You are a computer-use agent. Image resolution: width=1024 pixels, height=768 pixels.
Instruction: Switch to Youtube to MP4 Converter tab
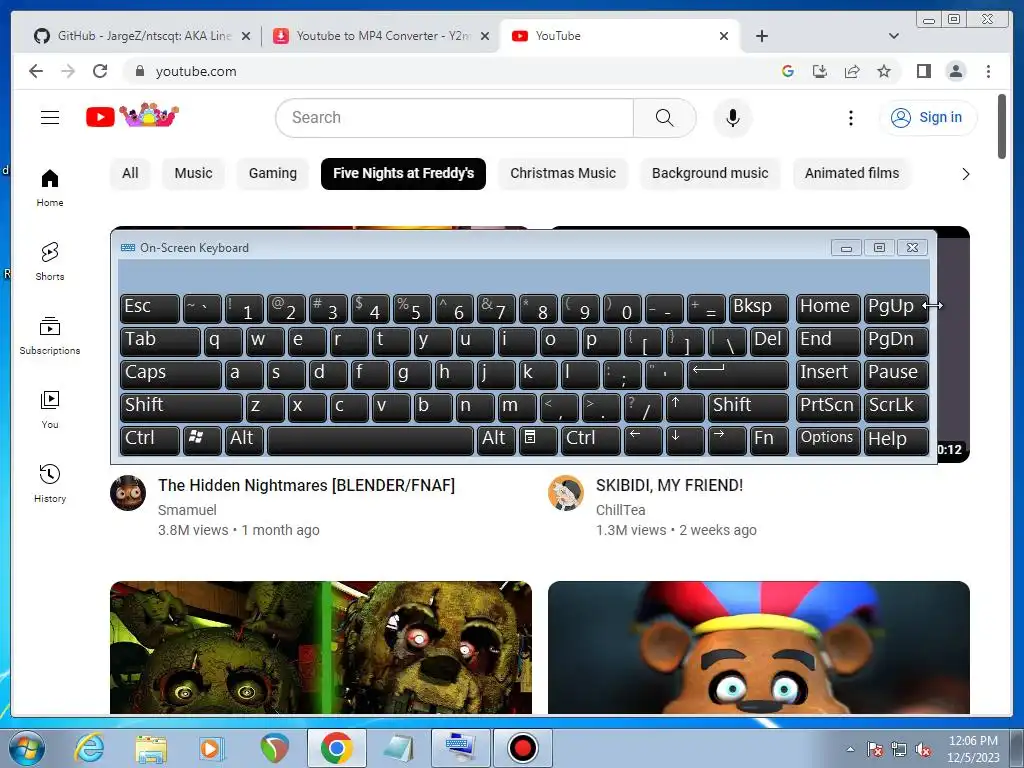(x=381, y=36)
